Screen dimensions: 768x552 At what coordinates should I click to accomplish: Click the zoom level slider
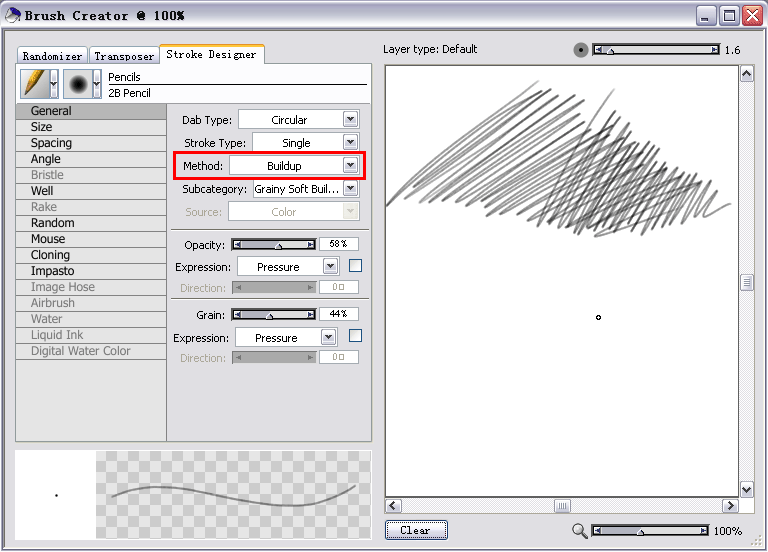click(x=655, y=531)
